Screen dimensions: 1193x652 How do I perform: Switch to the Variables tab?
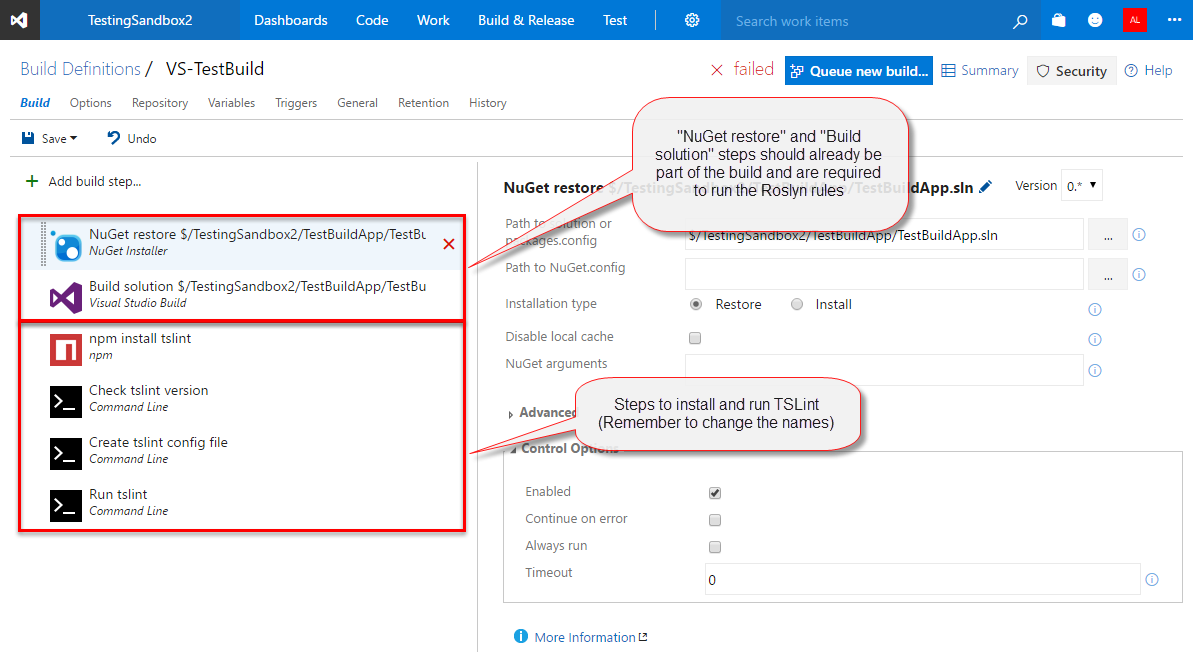pos(231,103)
